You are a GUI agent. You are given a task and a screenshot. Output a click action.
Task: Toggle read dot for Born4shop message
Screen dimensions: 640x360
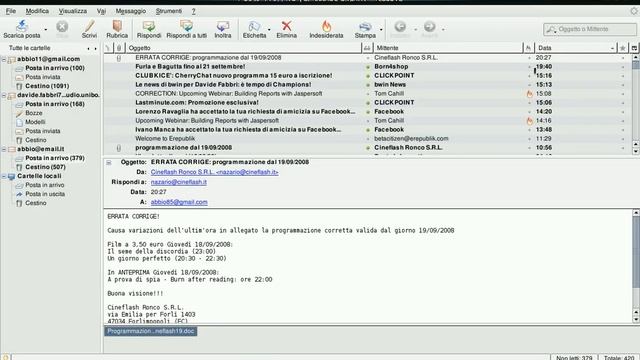click(368, 67)
